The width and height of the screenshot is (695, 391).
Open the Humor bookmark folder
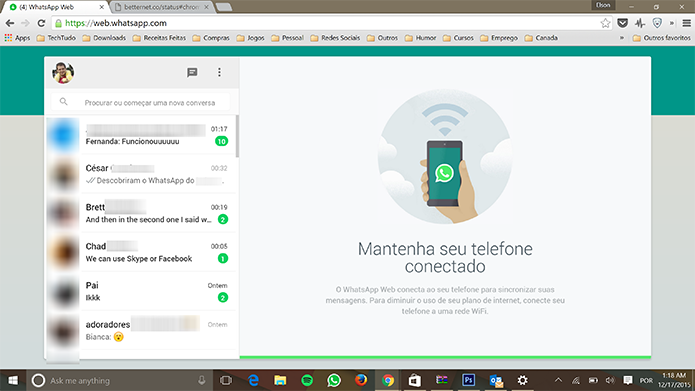tap(421, 38)
